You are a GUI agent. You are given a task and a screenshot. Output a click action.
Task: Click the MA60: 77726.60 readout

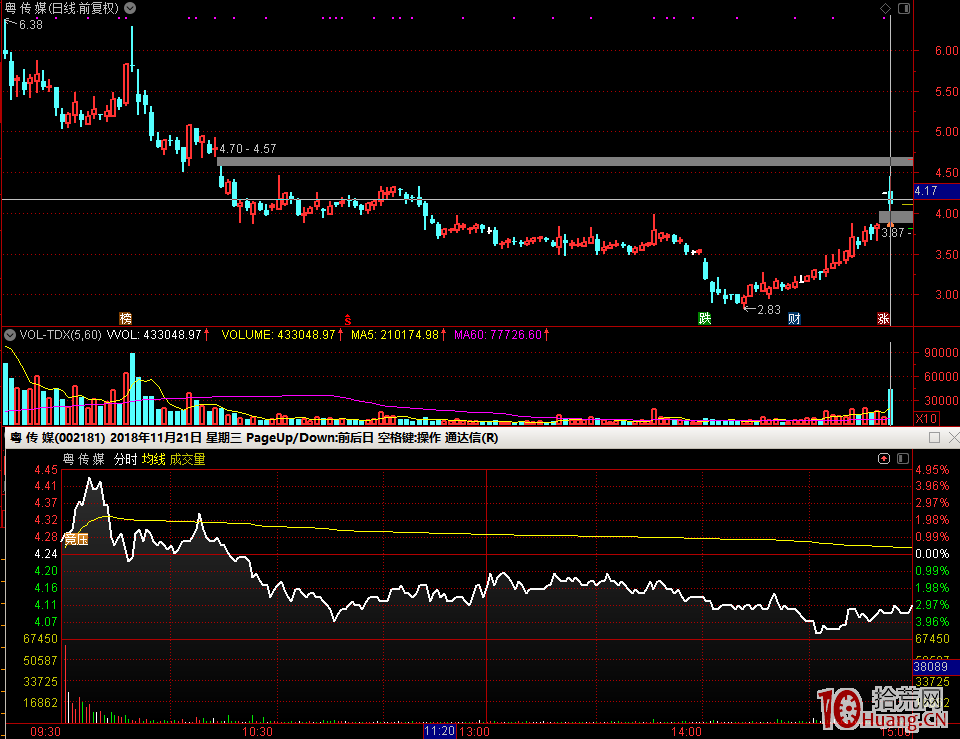coord(498,335)
